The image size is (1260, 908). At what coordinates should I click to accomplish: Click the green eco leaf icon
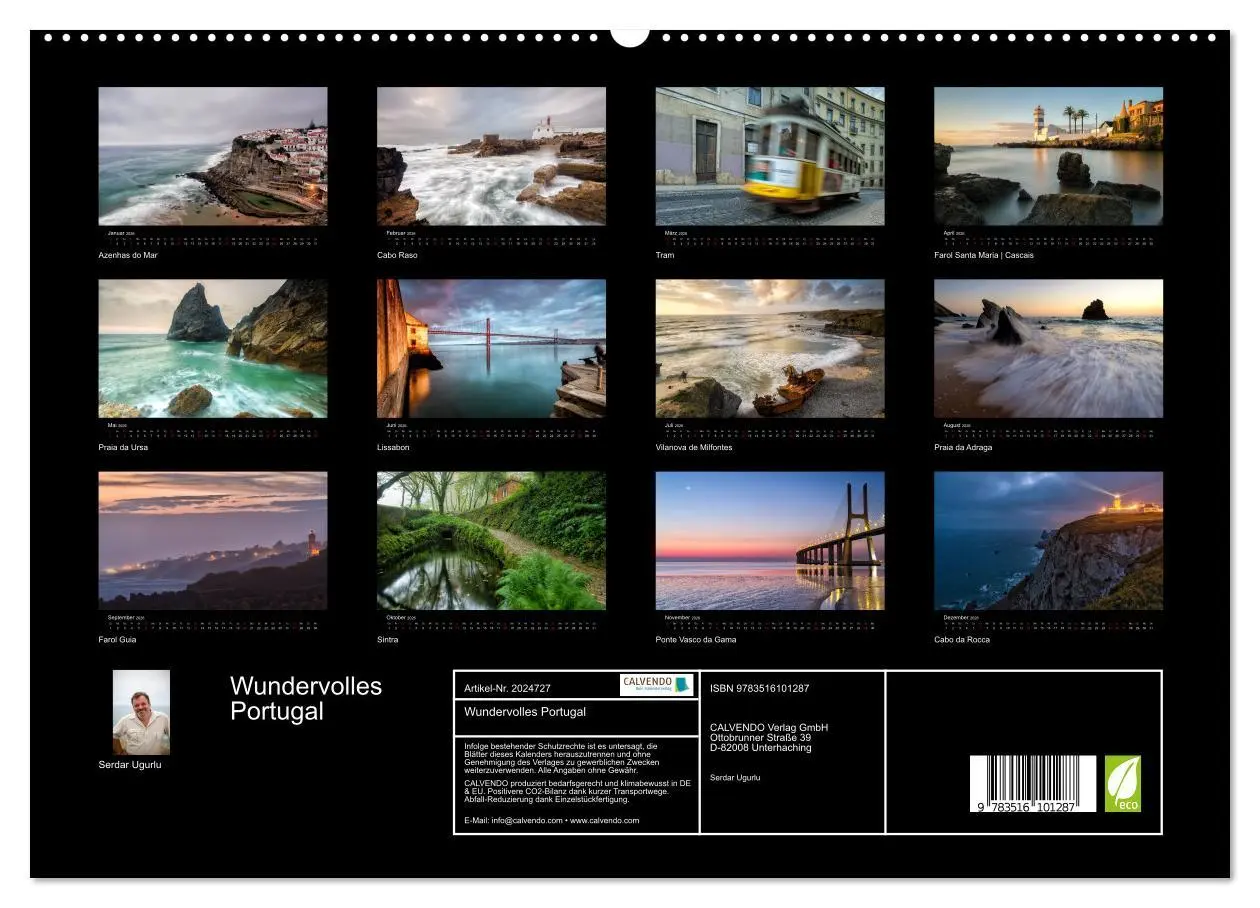[x=1122, y=783]
